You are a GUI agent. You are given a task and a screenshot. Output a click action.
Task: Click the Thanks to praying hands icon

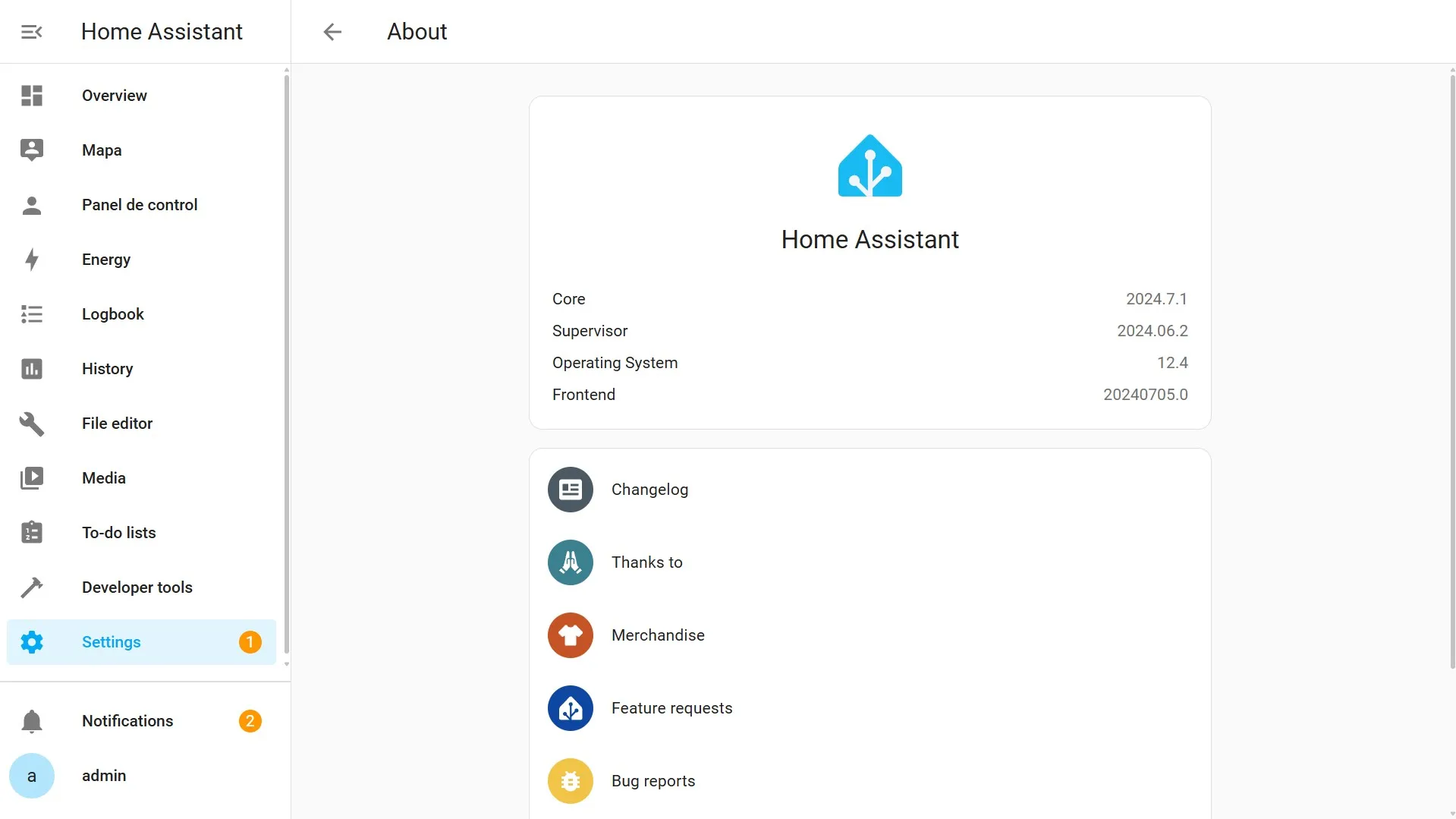click(571, 562)
